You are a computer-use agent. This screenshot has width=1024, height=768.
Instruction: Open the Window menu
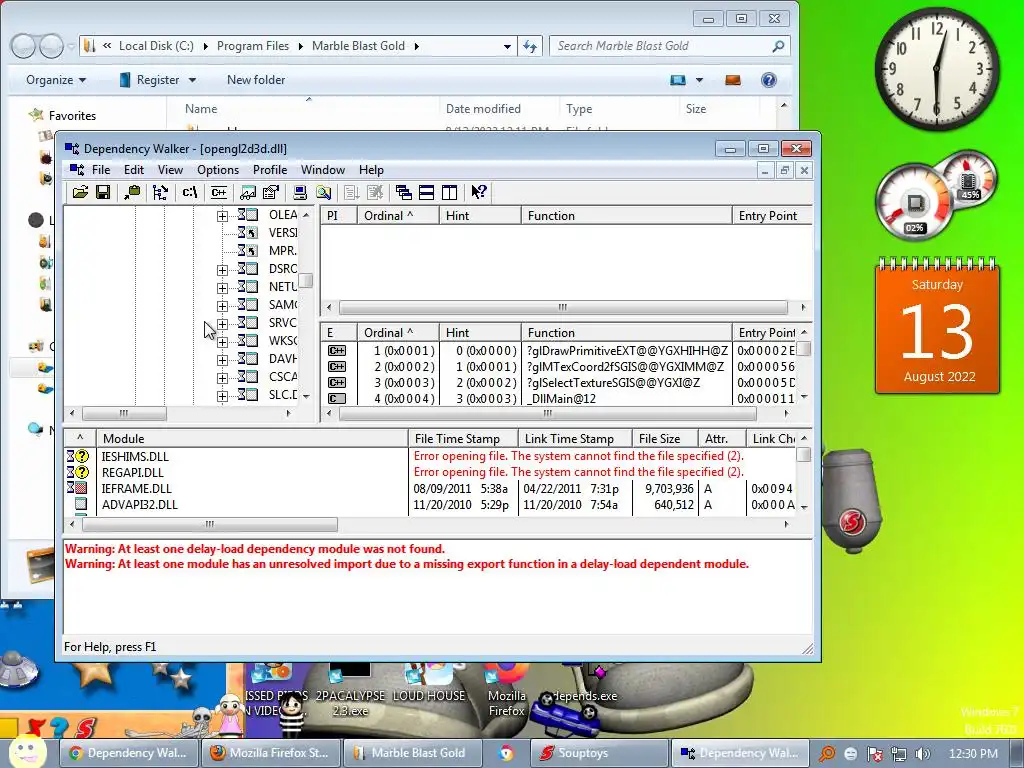[x=323, y=170]
